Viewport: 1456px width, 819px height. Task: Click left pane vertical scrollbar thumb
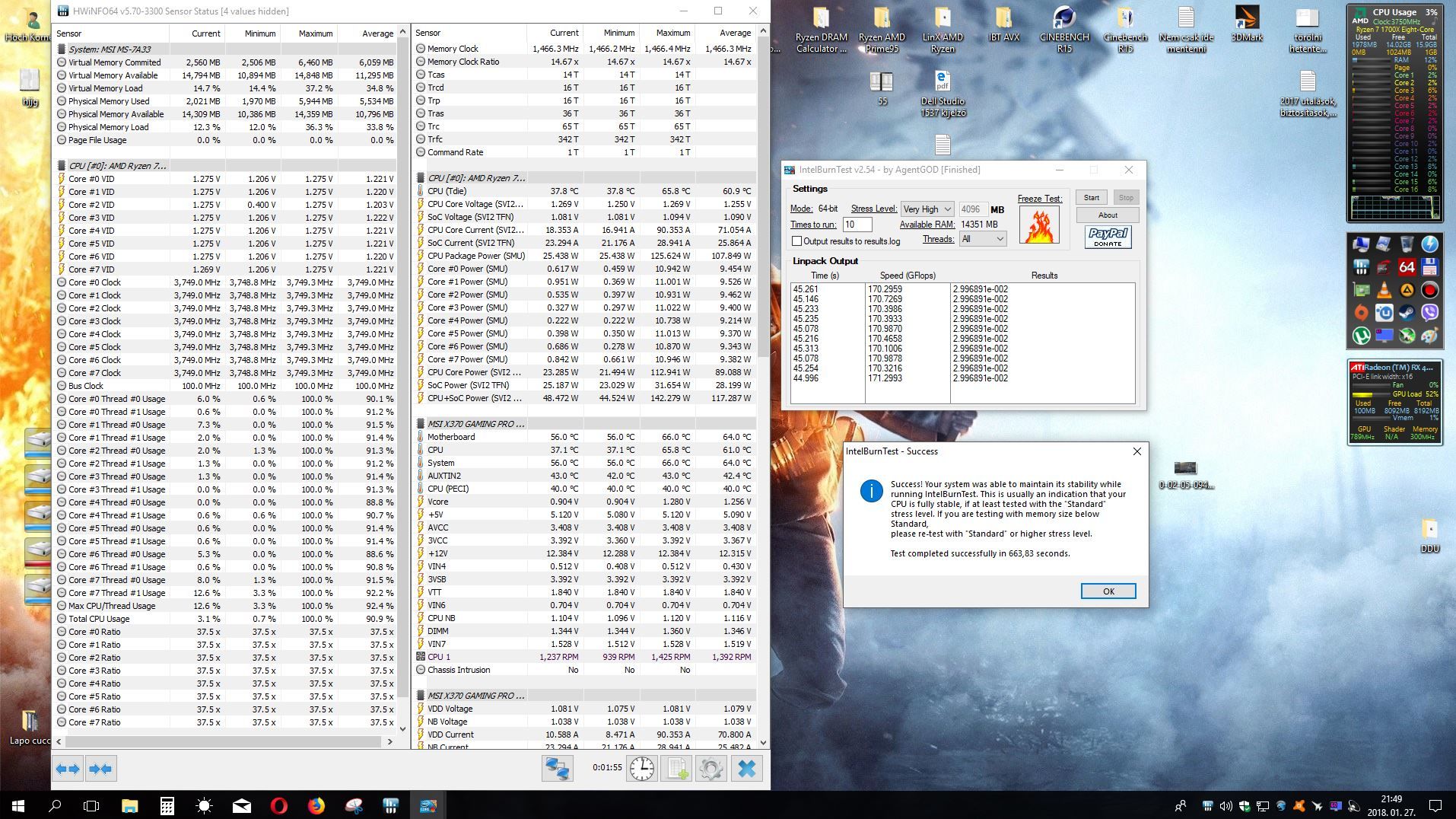click(x=403, y=365)
